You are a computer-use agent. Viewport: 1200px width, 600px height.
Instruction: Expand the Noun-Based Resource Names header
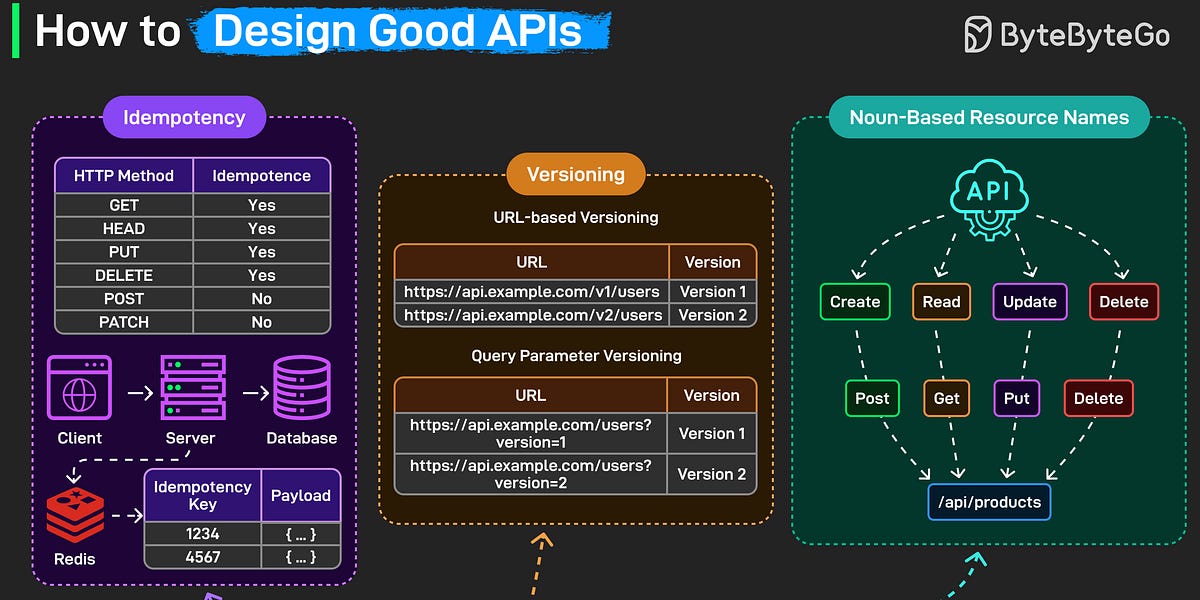pyautogui.click(x=989, y=117)
